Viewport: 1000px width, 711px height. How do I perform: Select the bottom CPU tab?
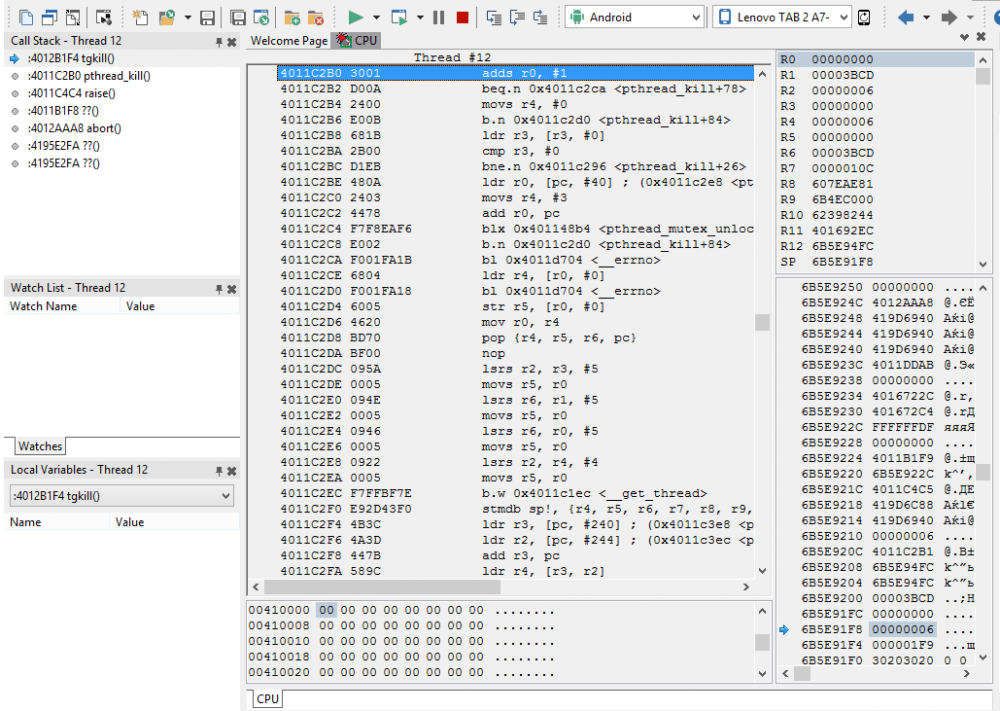click(267, 699)
